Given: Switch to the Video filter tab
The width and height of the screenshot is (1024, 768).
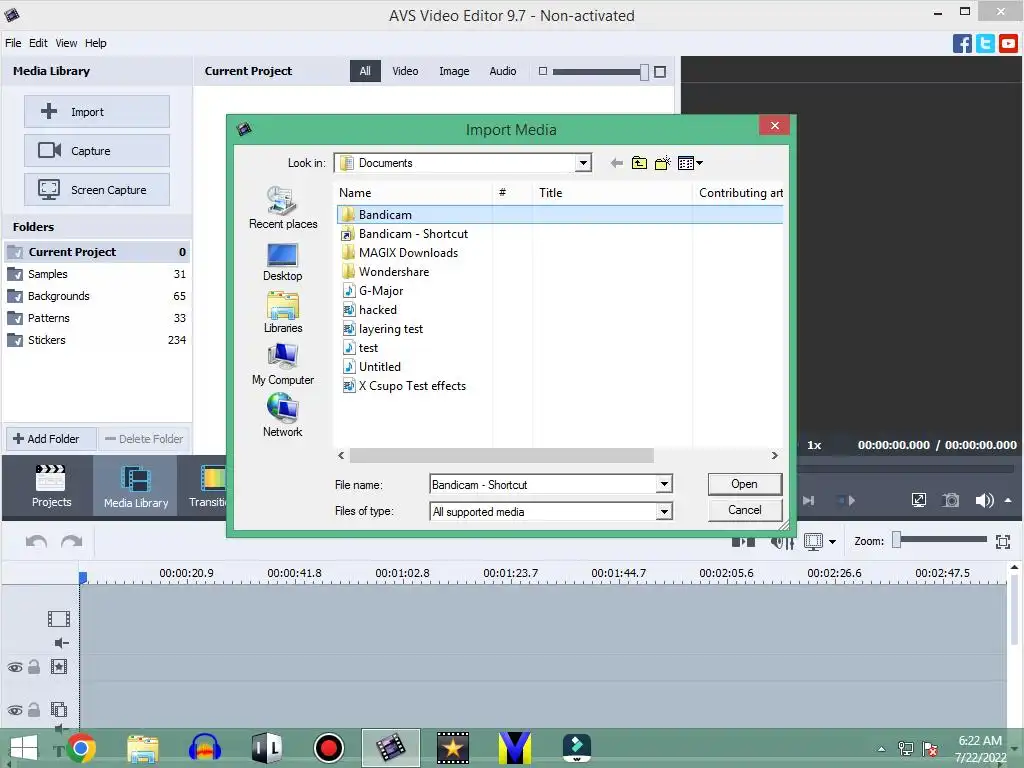Looking at the screenshot, I should [405, 71].
